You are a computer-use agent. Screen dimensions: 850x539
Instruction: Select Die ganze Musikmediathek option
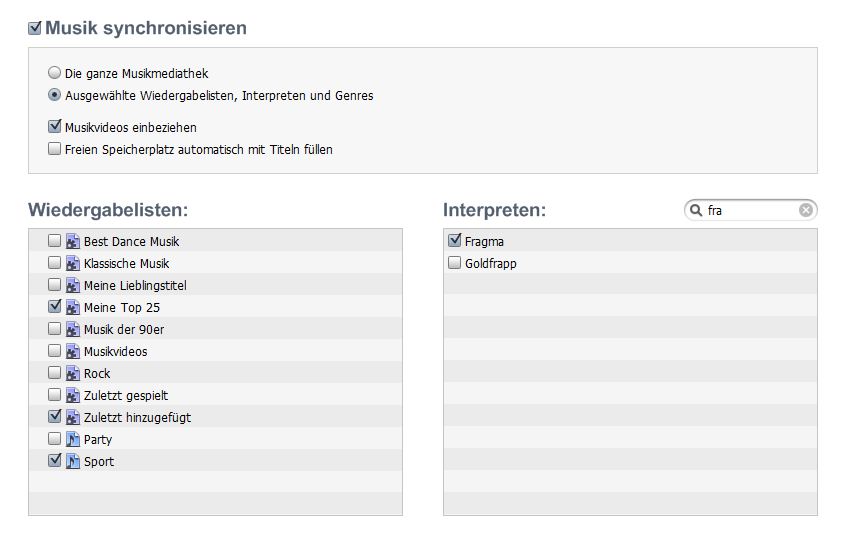(x=54, y=72)
